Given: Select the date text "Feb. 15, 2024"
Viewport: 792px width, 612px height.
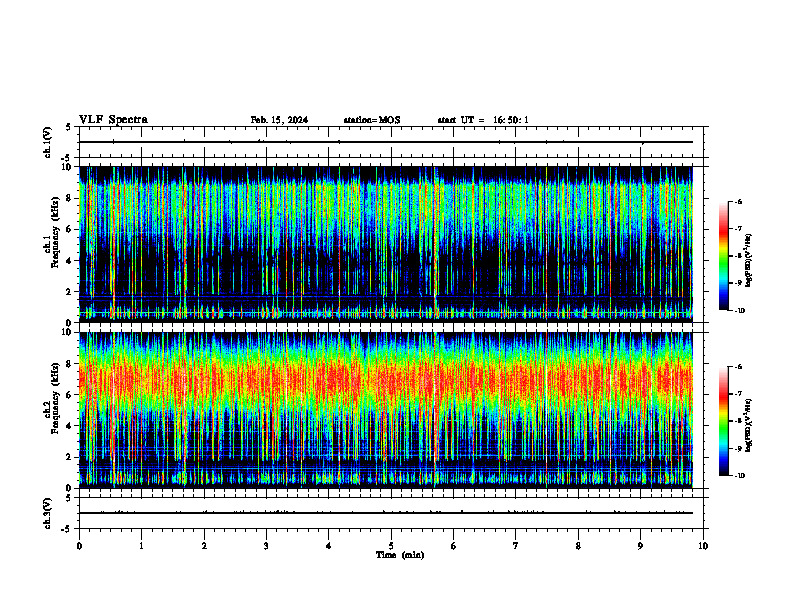Looking at the screenshot, I should [279, 120].
